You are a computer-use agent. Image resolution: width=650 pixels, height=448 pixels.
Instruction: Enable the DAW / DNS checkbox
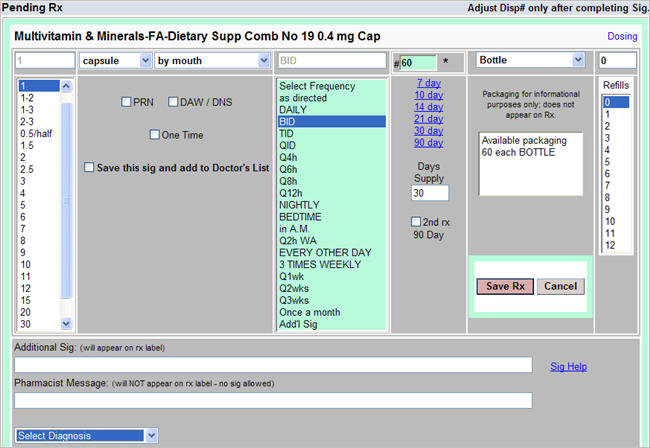point(173,102)
